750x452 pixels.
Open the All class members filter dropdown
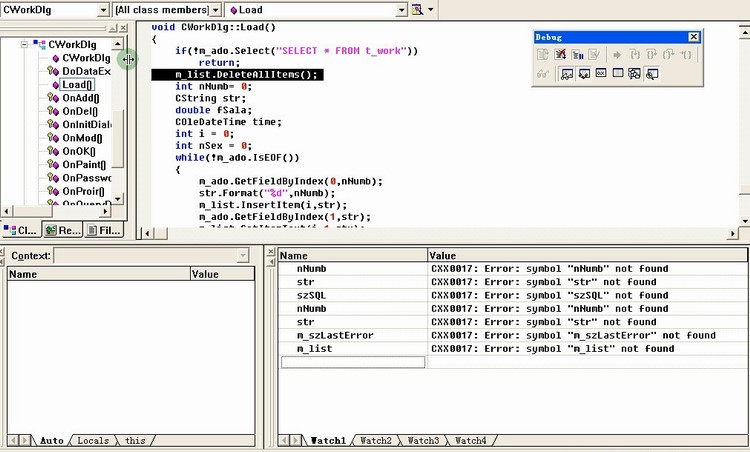(215, 10)
